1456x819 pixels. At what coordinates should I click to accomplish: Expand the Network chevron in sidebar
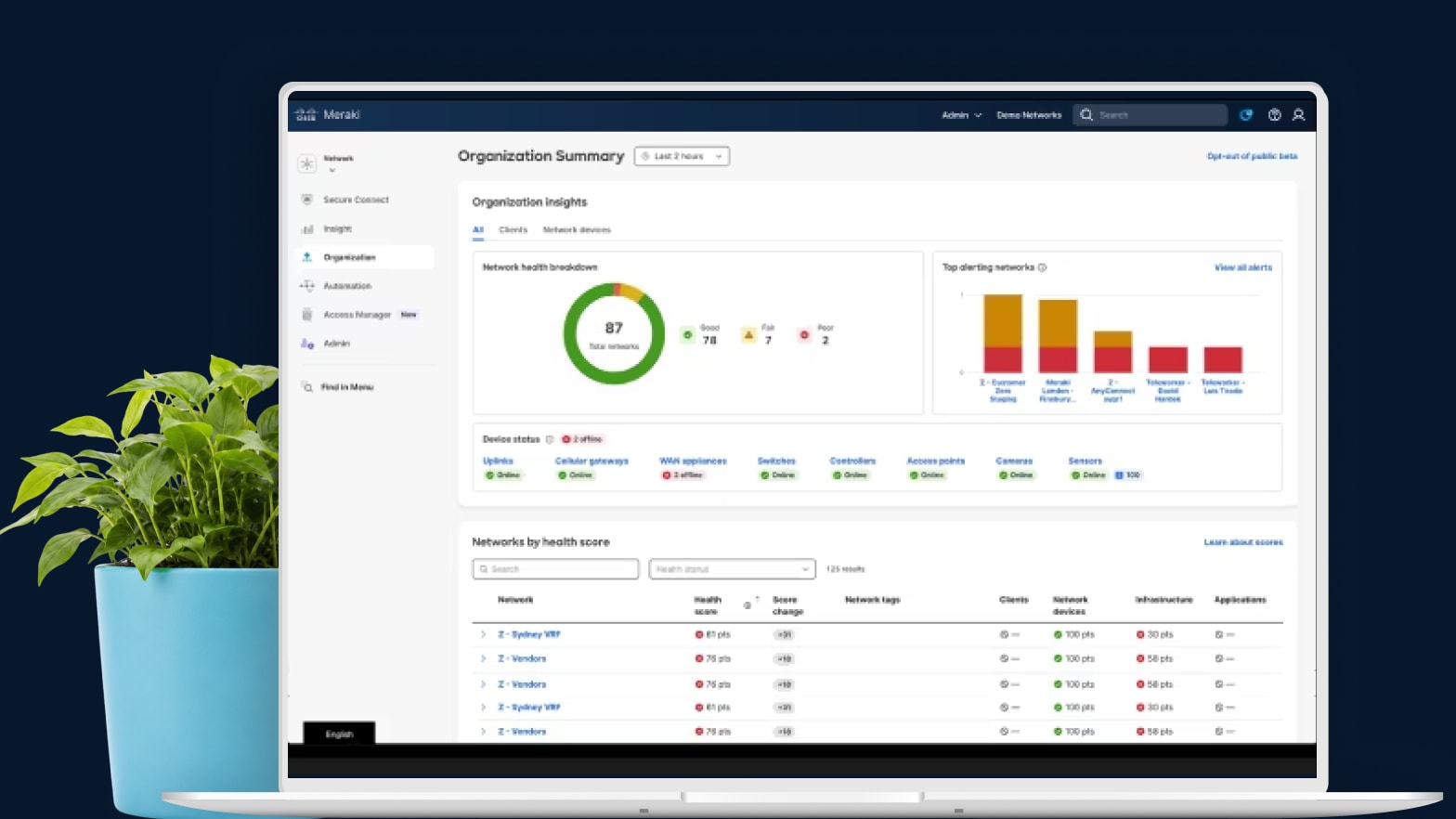331,170
